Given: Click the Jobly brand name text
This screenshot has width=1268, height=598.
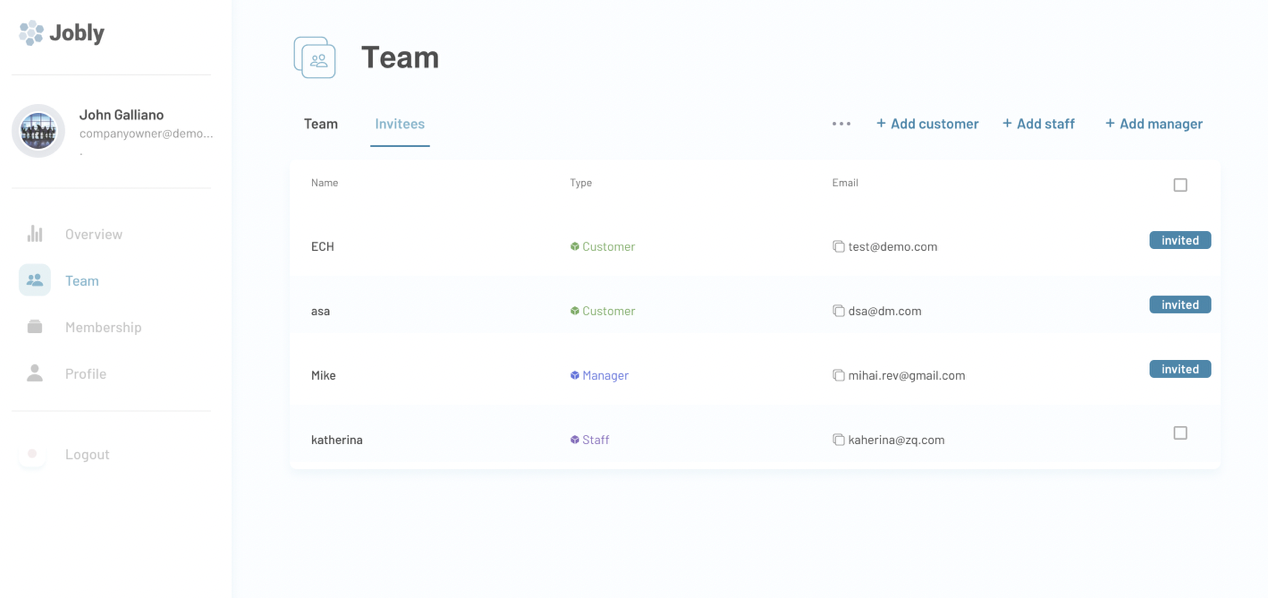Looking at the screenshot, I should (77, 33).
